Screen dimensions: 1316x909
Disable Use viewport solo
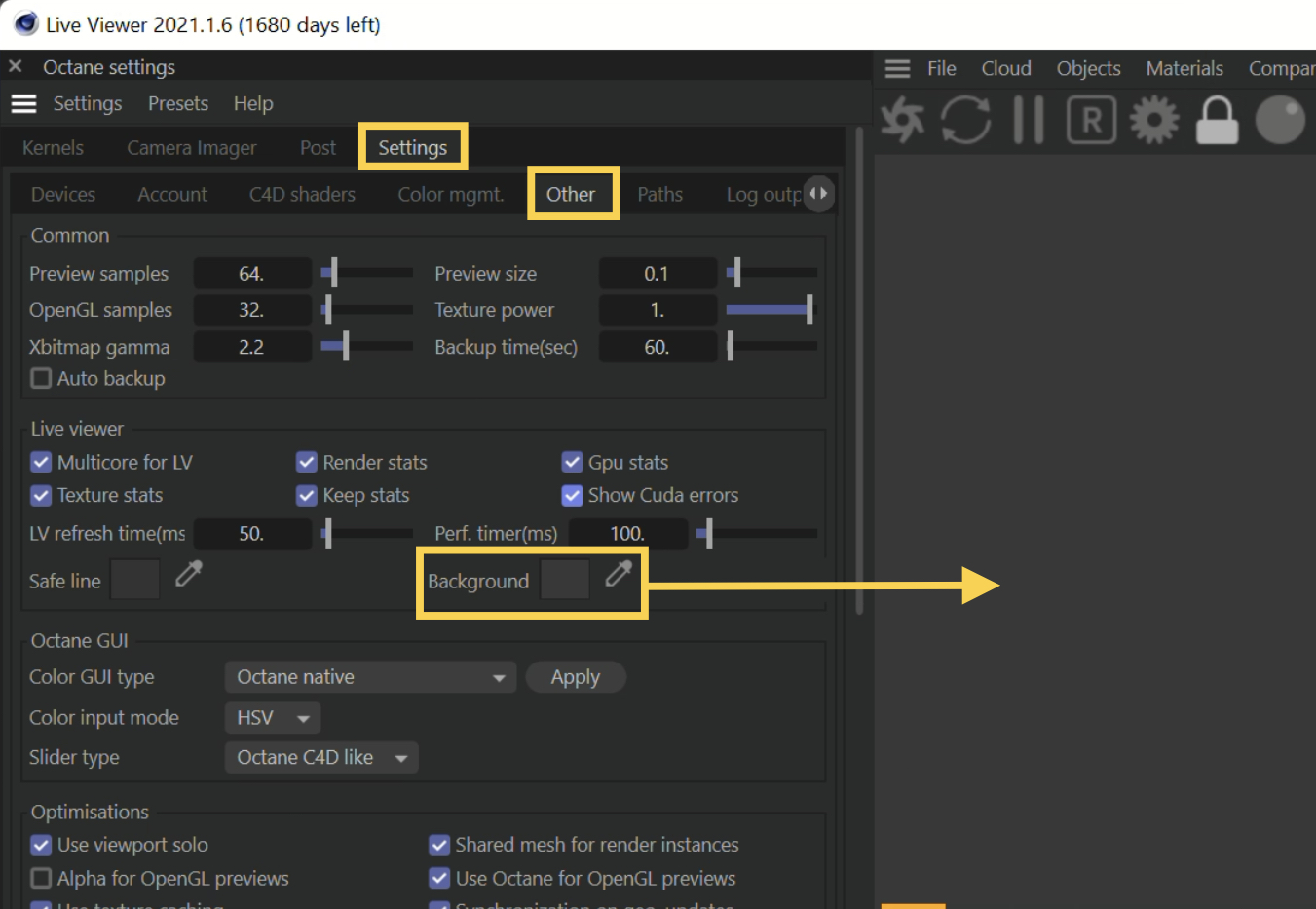41,845
